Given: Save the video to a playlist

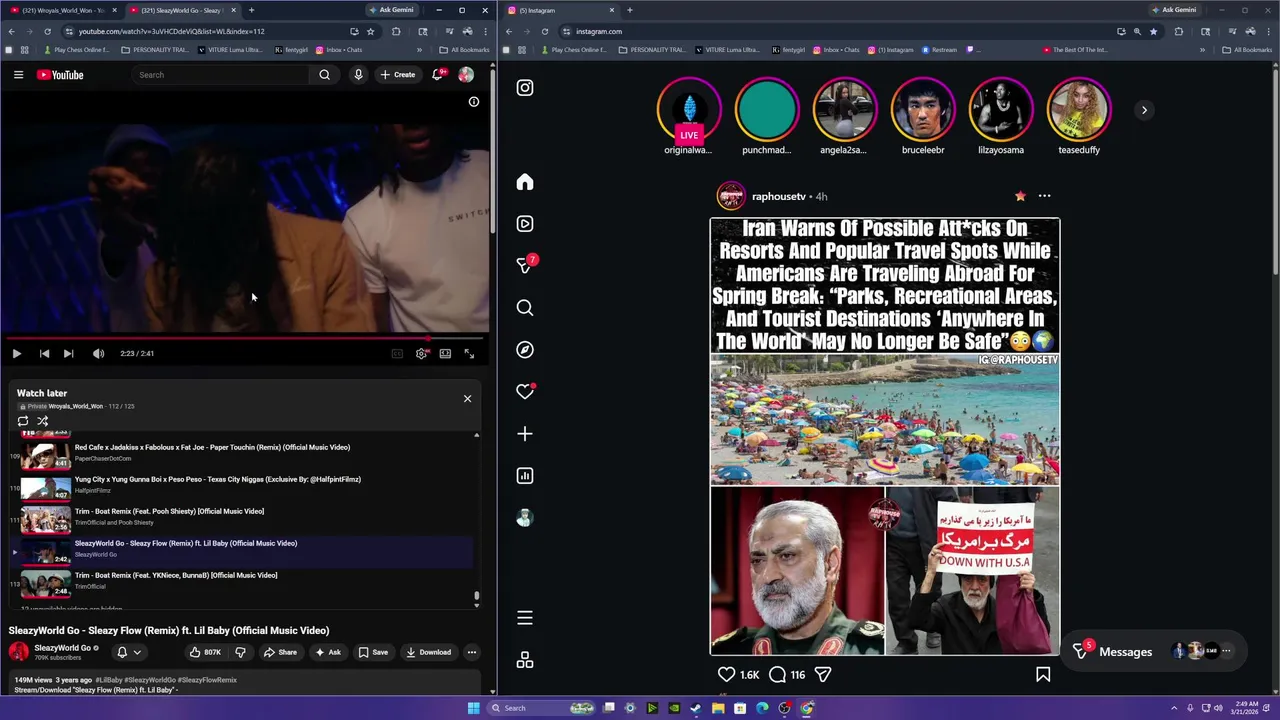Looking at the screenshot, I should (x=373, y=652).
